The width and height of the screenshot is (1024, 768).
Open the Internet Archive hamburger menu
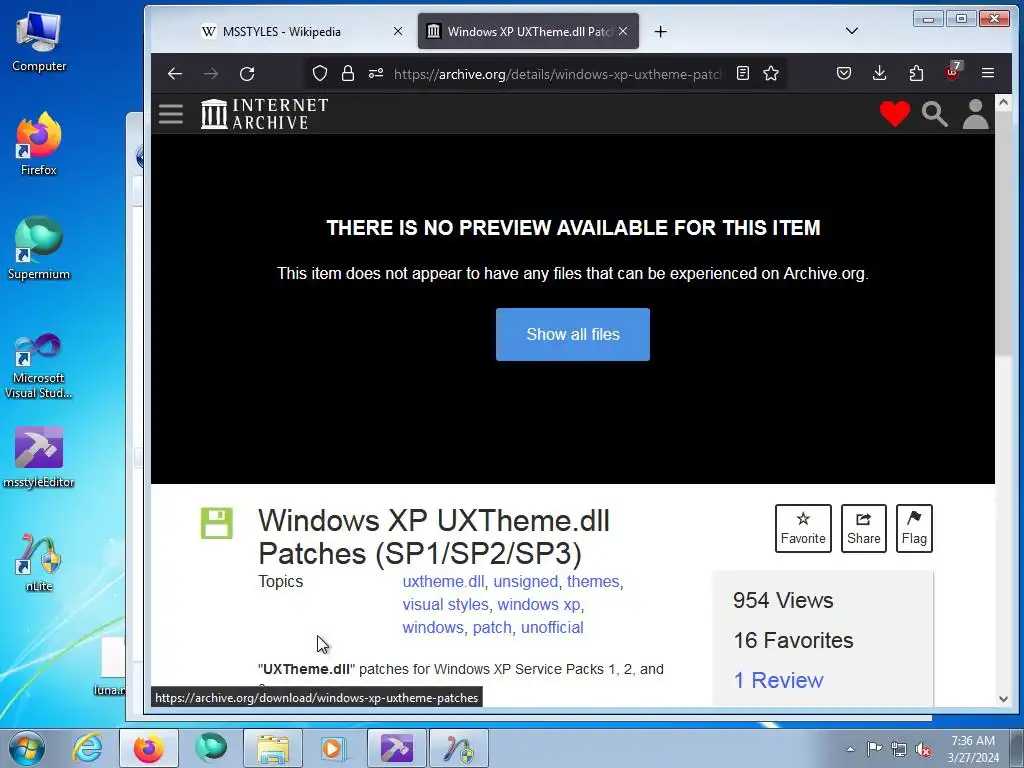[x=170, y=114]
